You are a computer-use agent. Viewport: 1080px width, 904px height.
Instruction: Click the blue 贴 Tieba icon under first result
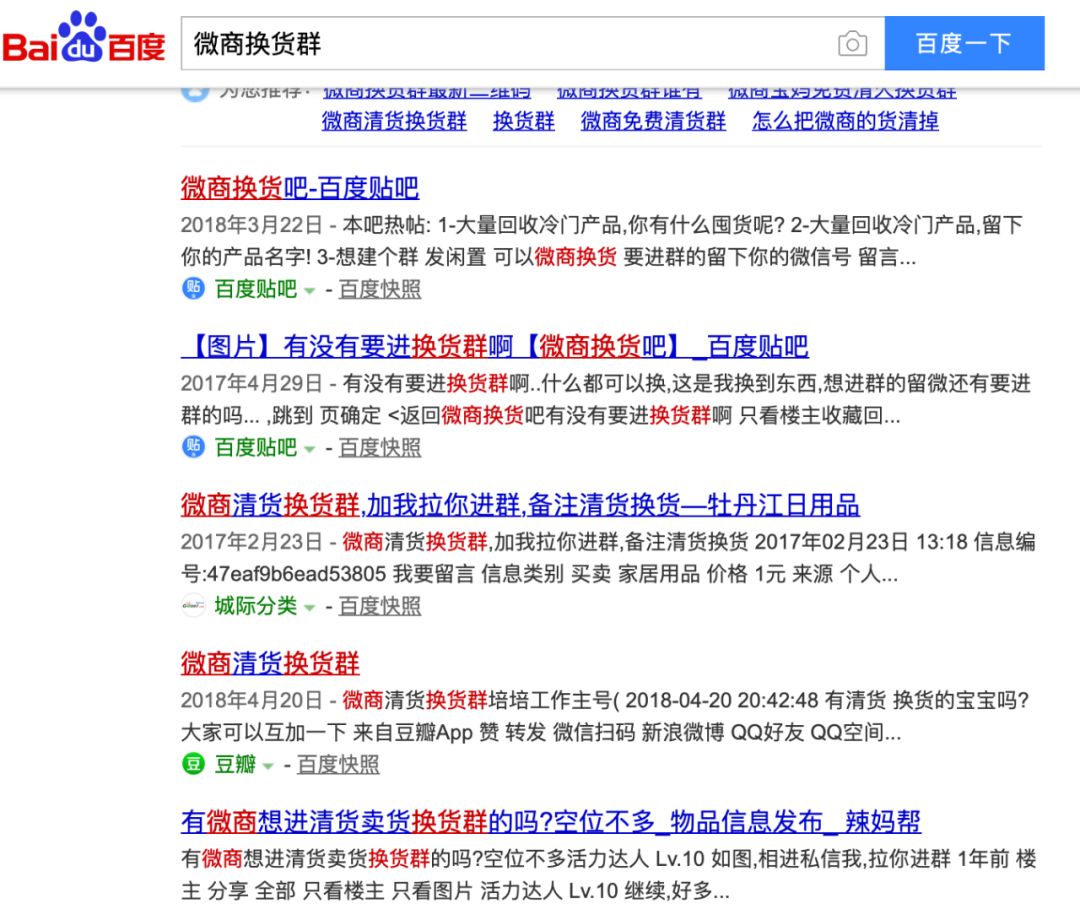pos(192,290)
